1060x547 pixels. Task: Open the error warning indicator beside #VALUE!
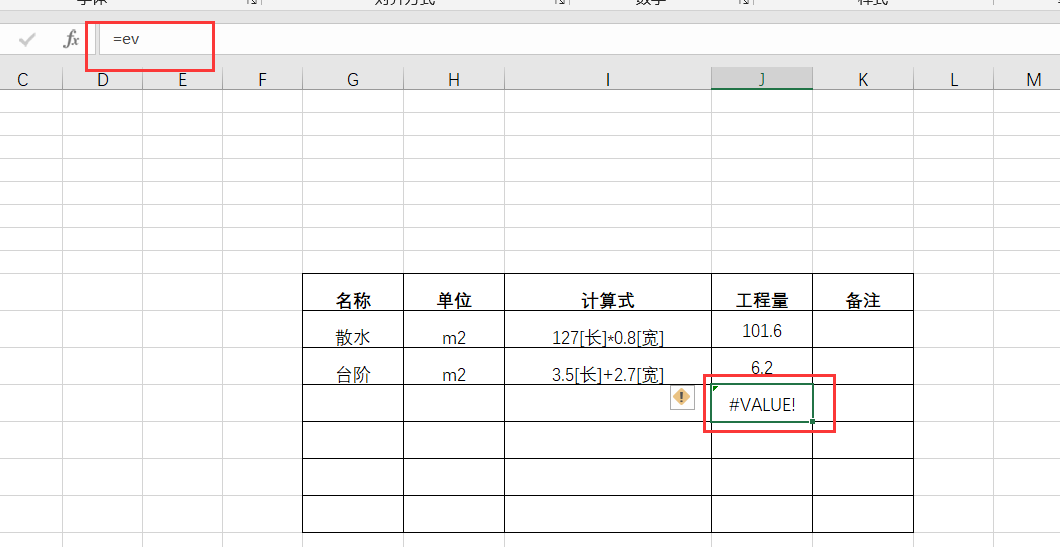[x=682, y=397]
